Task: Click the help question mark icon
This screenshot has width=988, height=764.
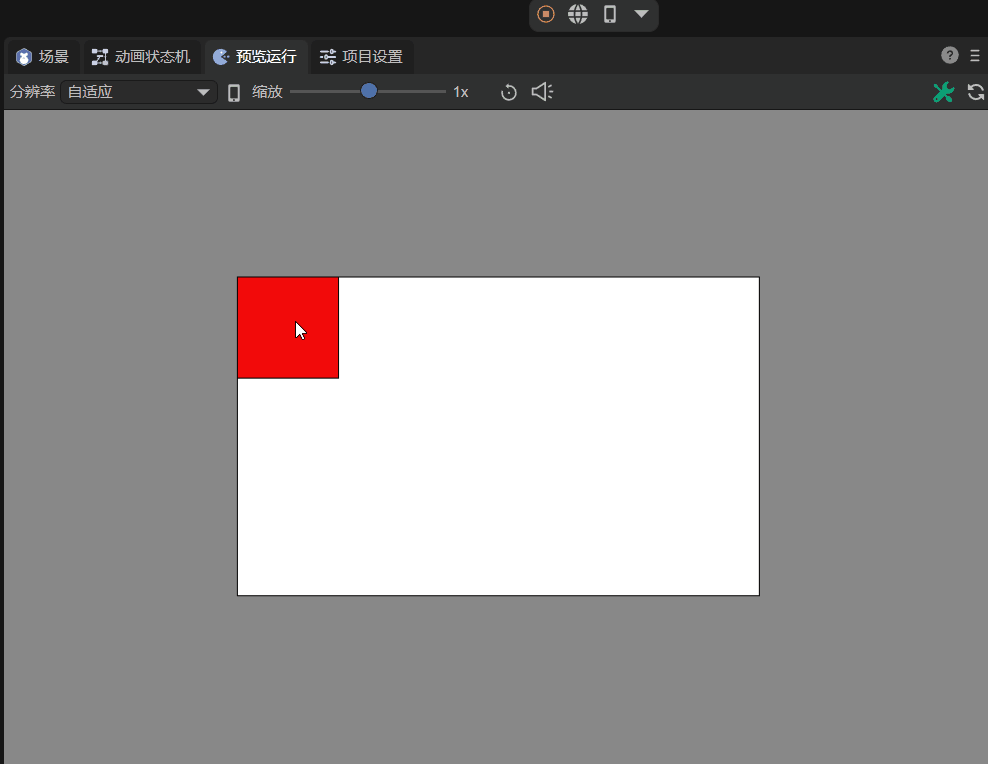Action: click(x=950, y=56)
